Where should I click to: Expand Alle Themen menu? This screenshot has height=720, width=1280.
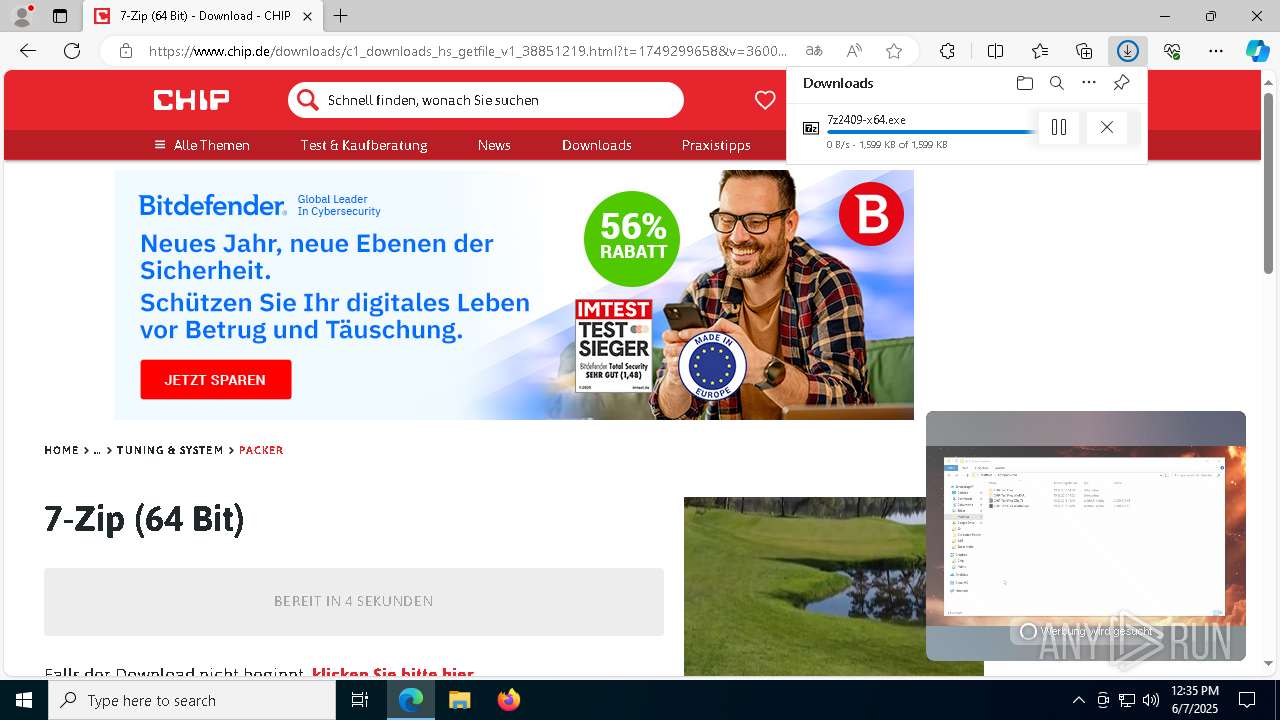(x=201, y=145)
